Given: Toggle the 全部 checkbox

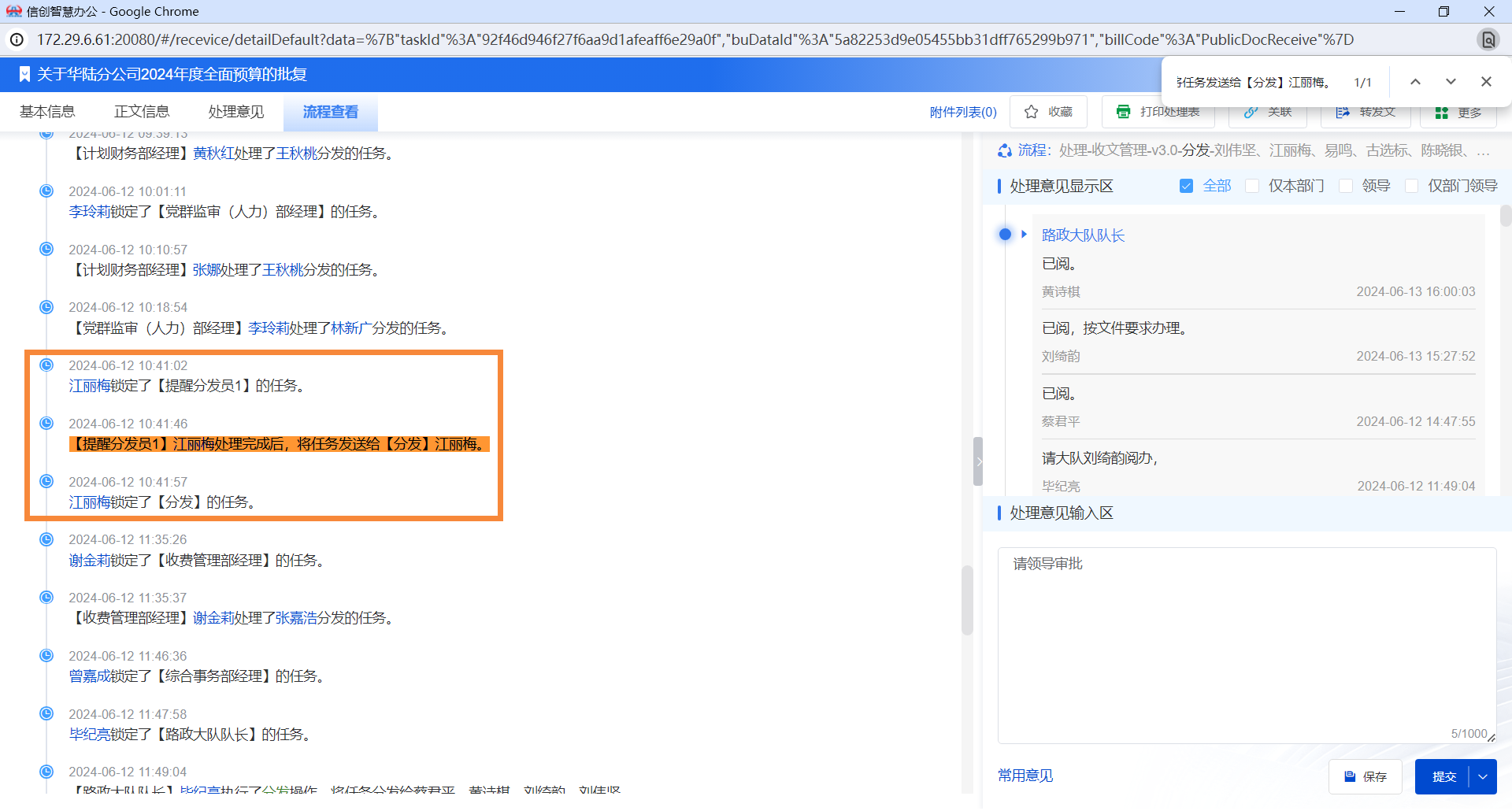Looking at the screenshot, I should click(1186, 186).
